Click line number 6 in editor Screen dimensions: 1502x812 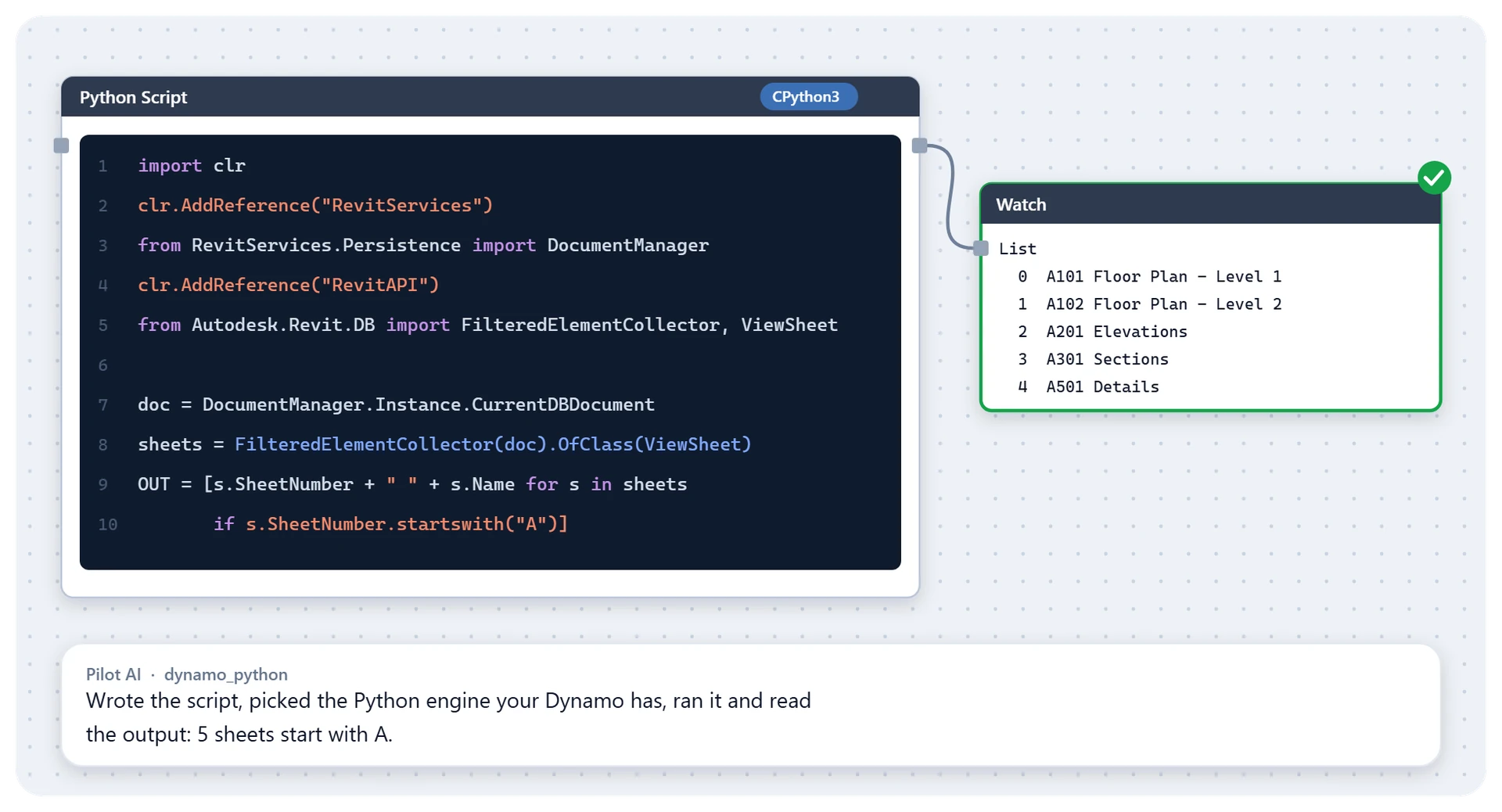point(102,365)
